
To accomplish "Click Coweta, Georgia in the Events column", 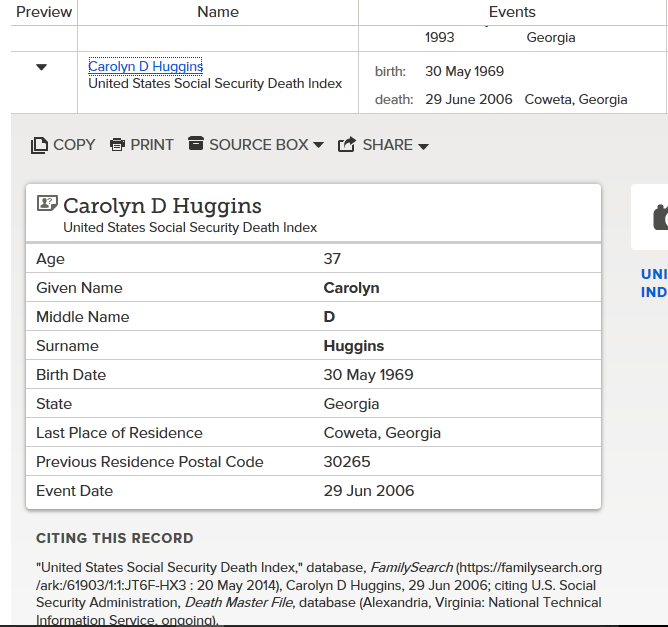I will [576, 99].
